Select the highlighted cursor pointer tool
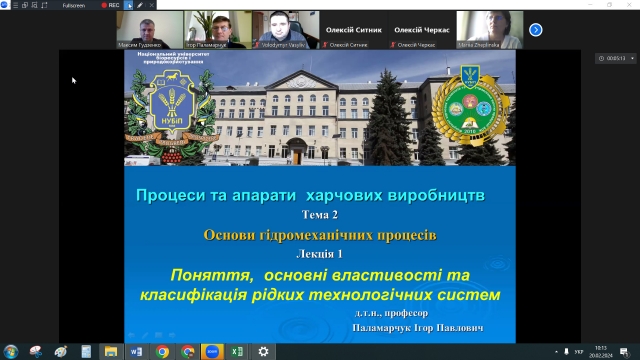Screen dimensions: 640x360 (x=129, y=5)
